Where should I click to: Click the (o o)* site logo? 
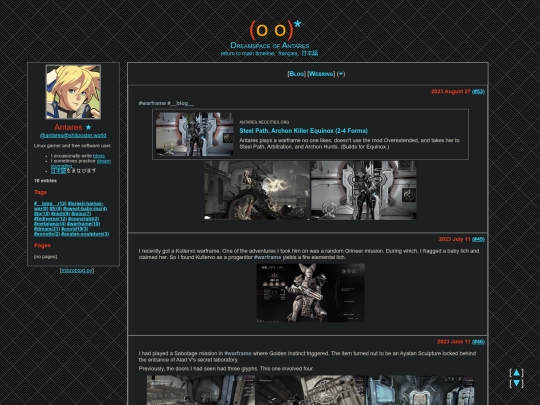pos(276,30)
